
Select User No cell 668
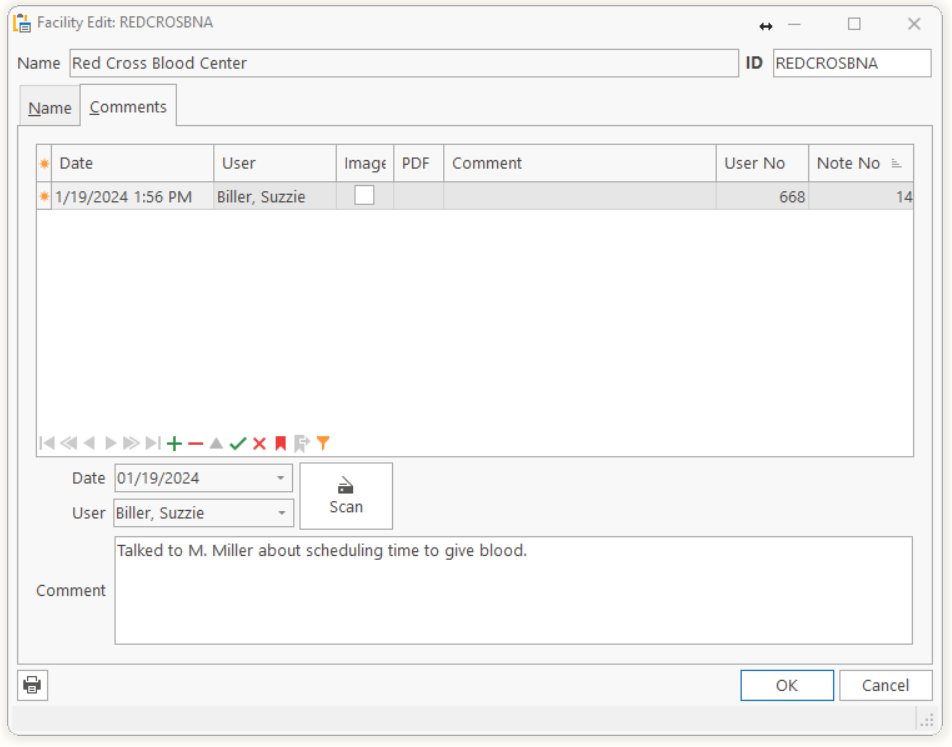[763, 197]
